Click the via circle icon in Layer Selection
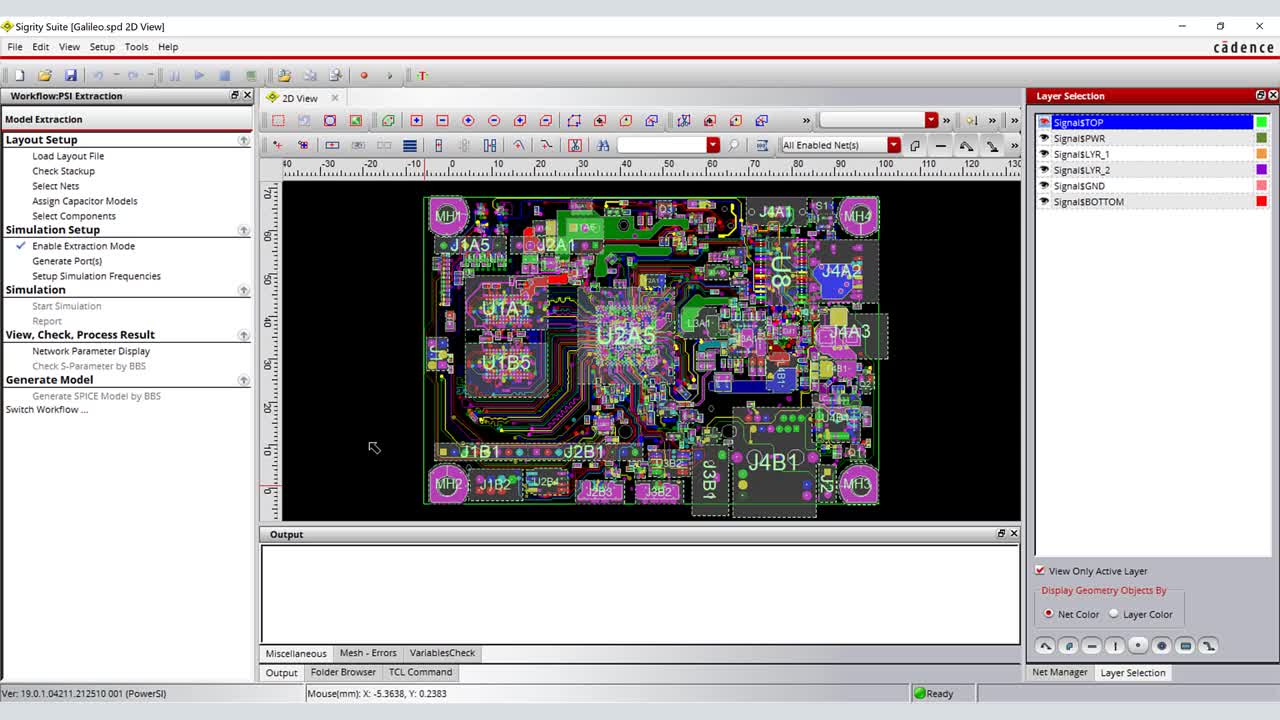 pos(1161,646)
